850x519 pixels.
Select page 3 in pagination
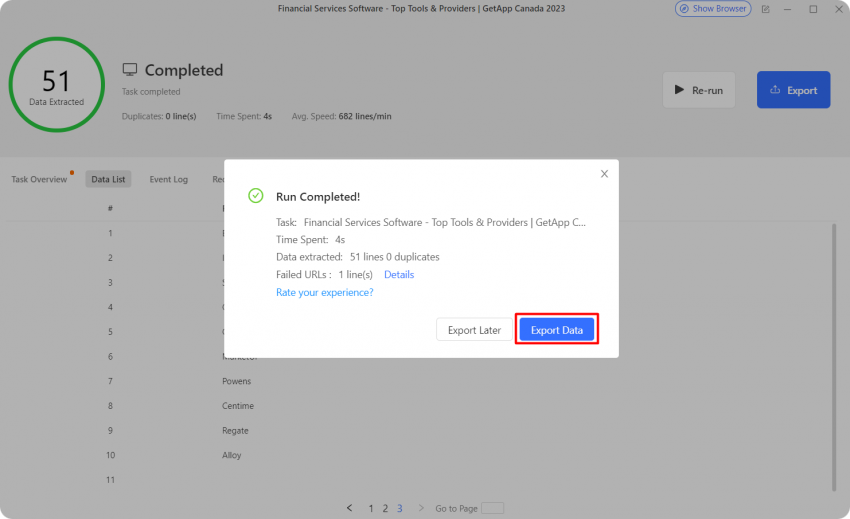[x=400, y=509]
